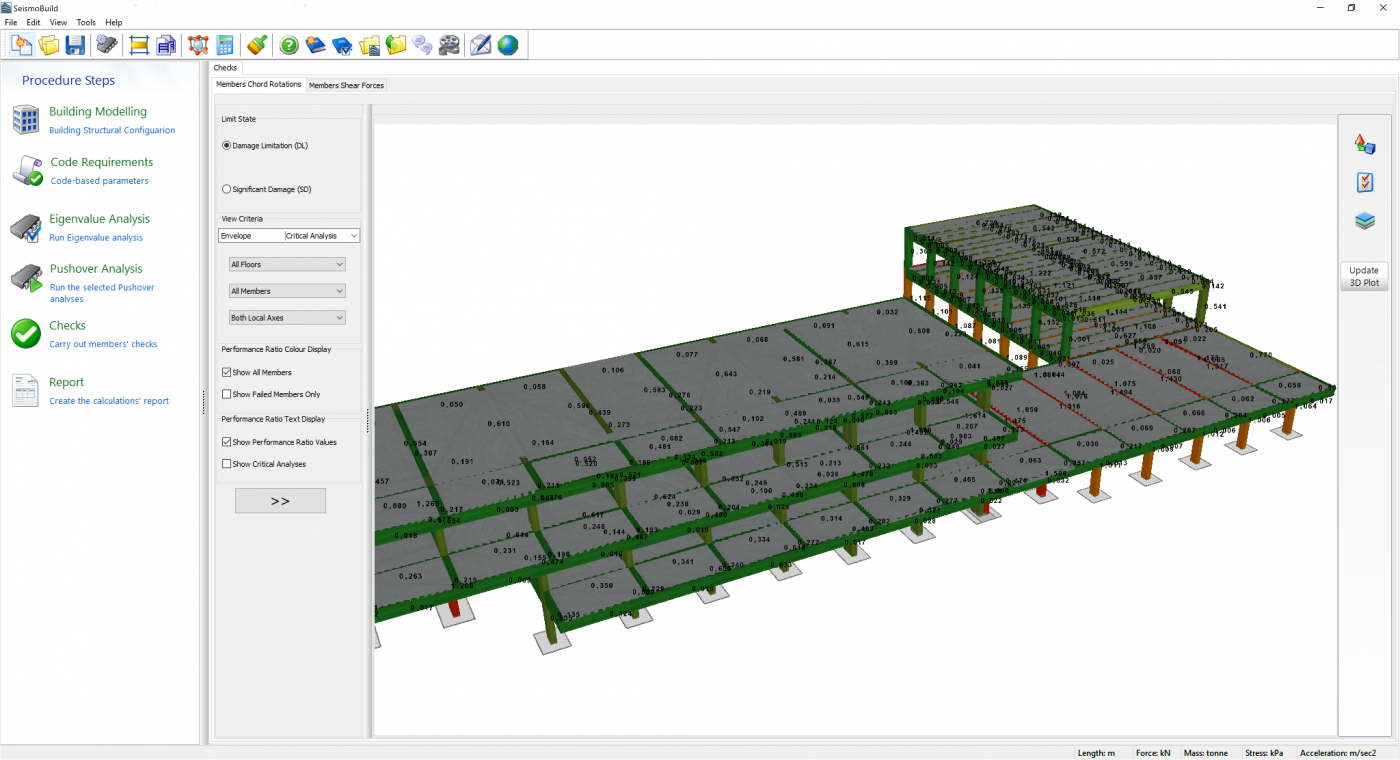Screen dimensions: 1400x760
Task: Open an existing project with the folder icon
Action: tap(48, 45)
